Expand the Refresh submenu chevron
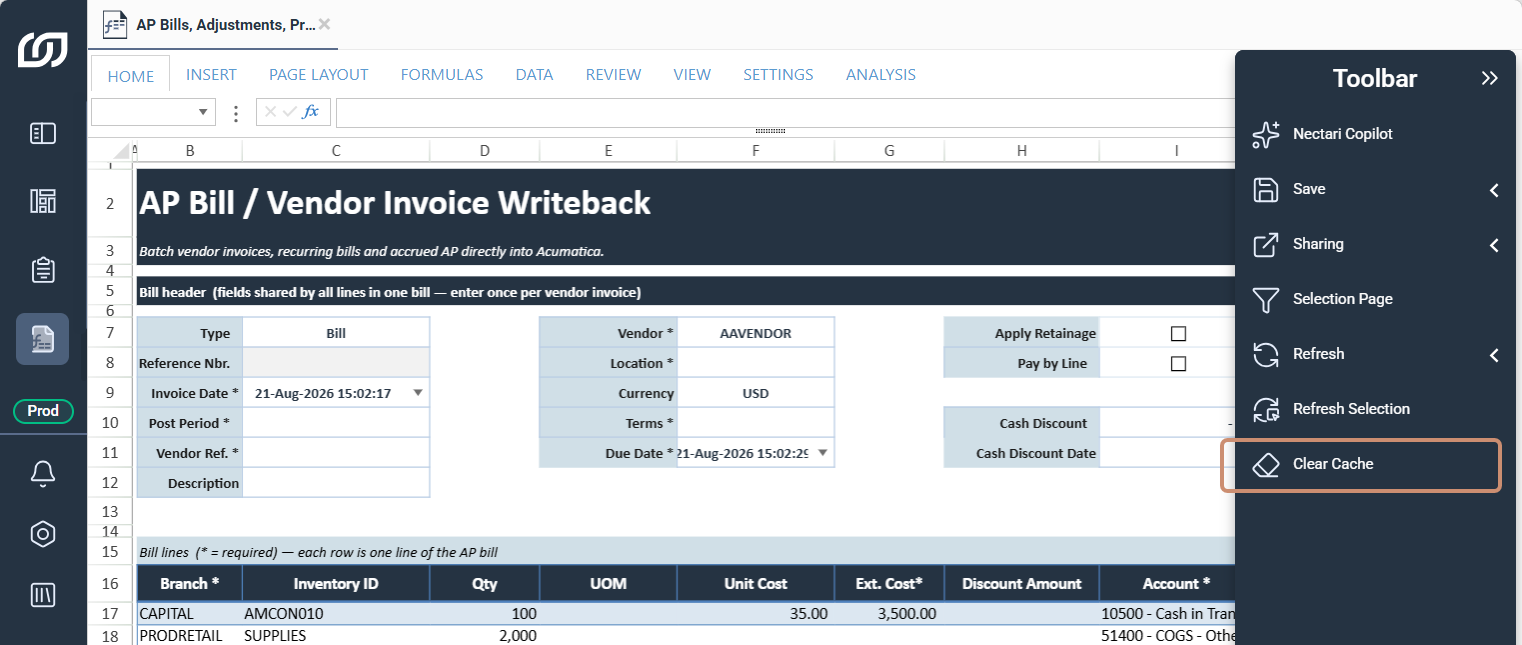Viewport: 1522px width, 645px height. pos(1494,354)
